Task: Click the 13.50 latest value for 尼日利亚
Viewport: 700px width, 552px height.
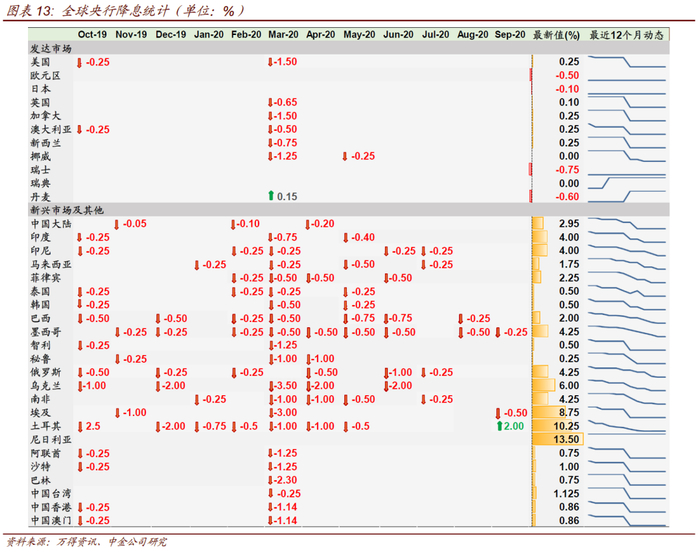Action: 566,439
